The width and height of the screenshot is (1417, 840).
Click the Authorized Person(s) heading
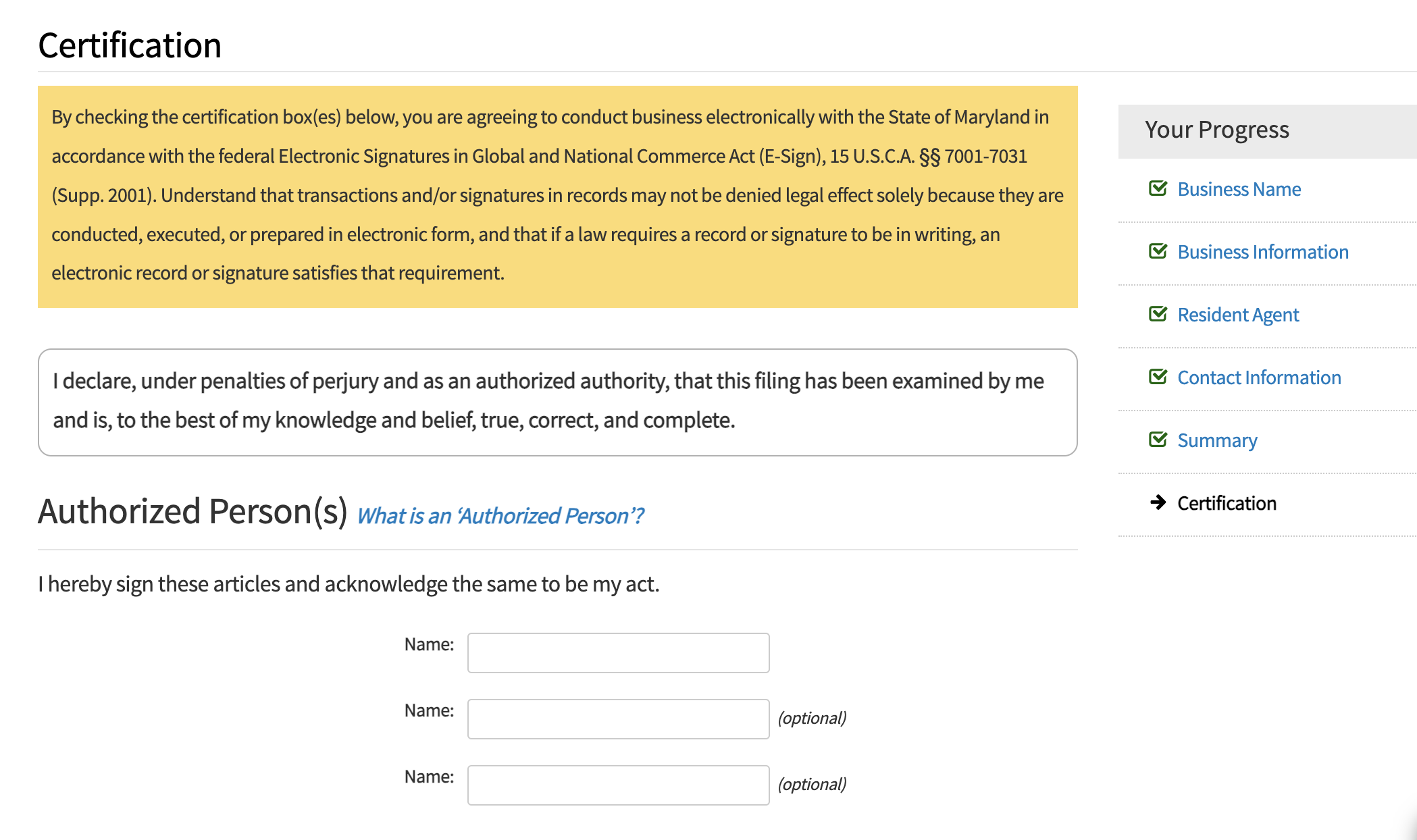(x=192, y=511)
